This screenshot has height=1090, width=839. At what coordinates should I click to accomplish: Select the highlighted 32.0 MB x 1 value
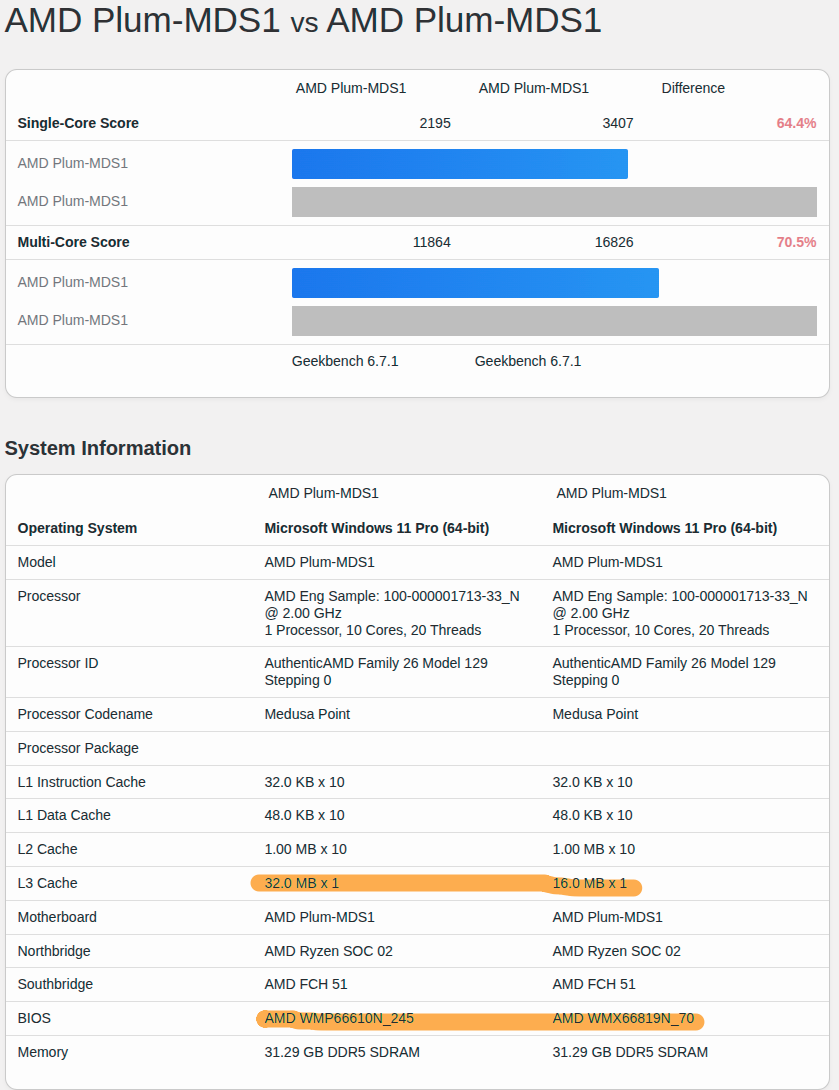[302, 883]
